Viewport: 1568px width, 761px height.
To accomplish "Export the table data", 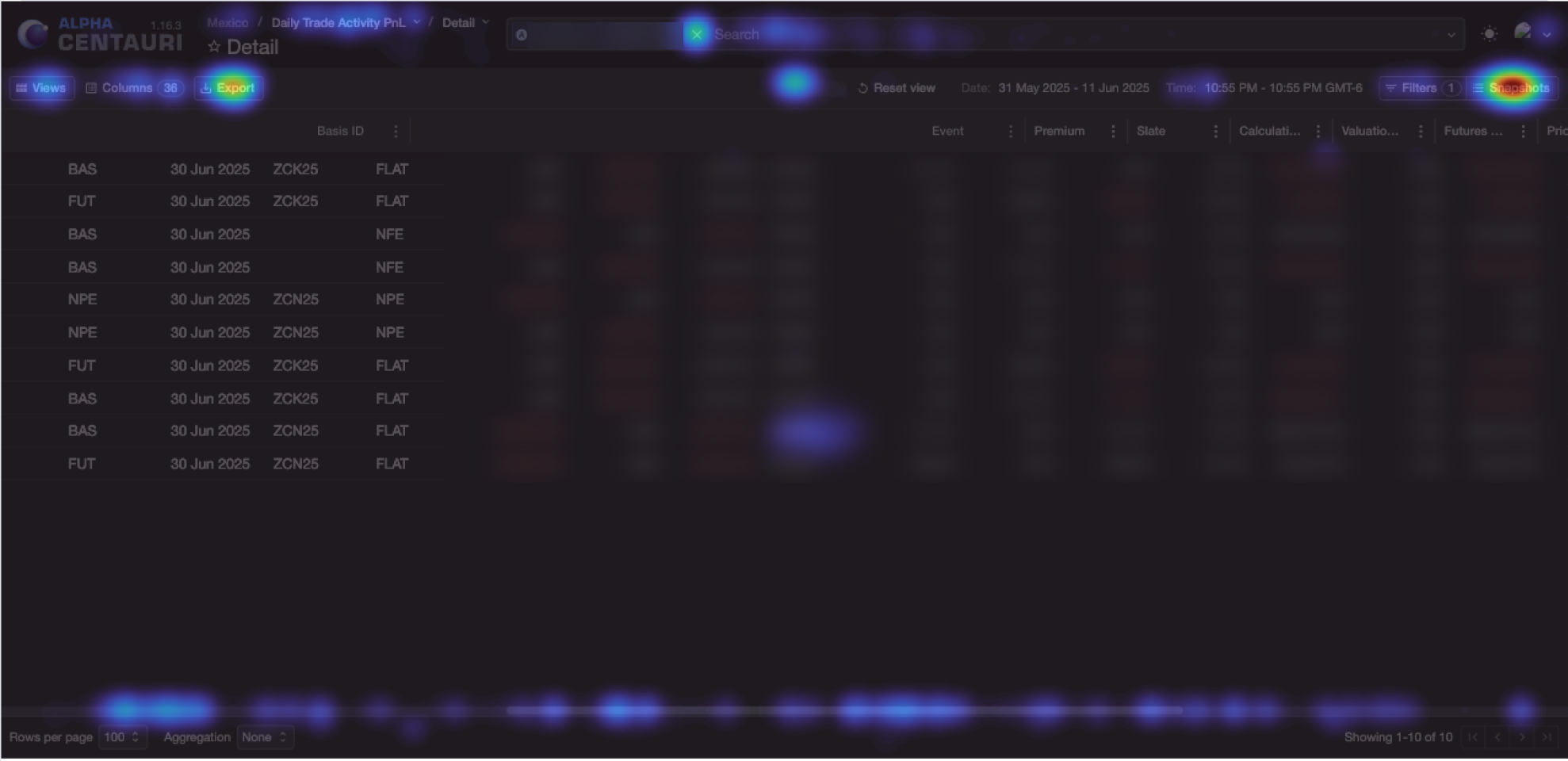I will click(x=228, y=88).
